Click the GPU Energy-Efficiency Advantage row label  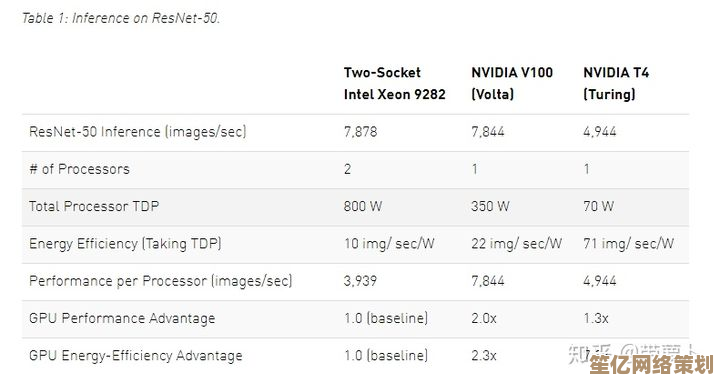(x=136, y=356)
